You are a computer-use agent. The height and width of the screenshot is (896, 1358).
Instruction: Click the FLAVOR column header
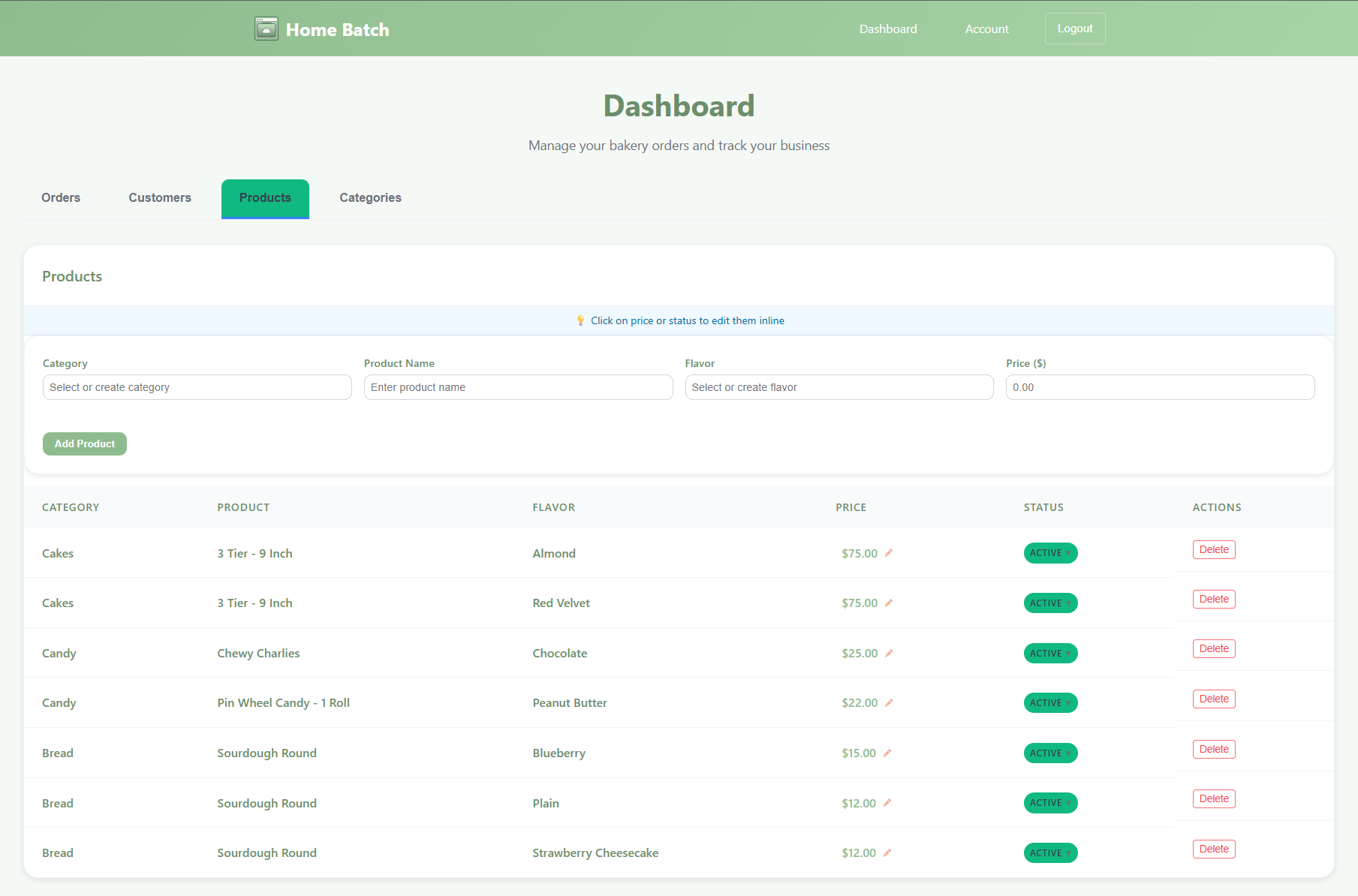pyautogui.click(x=554, y=507)
